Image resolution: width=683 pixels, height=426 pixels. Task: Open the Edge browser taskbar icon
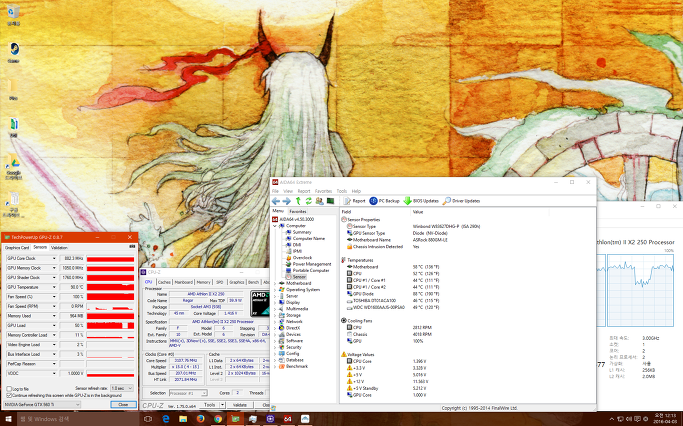(166, 419)
